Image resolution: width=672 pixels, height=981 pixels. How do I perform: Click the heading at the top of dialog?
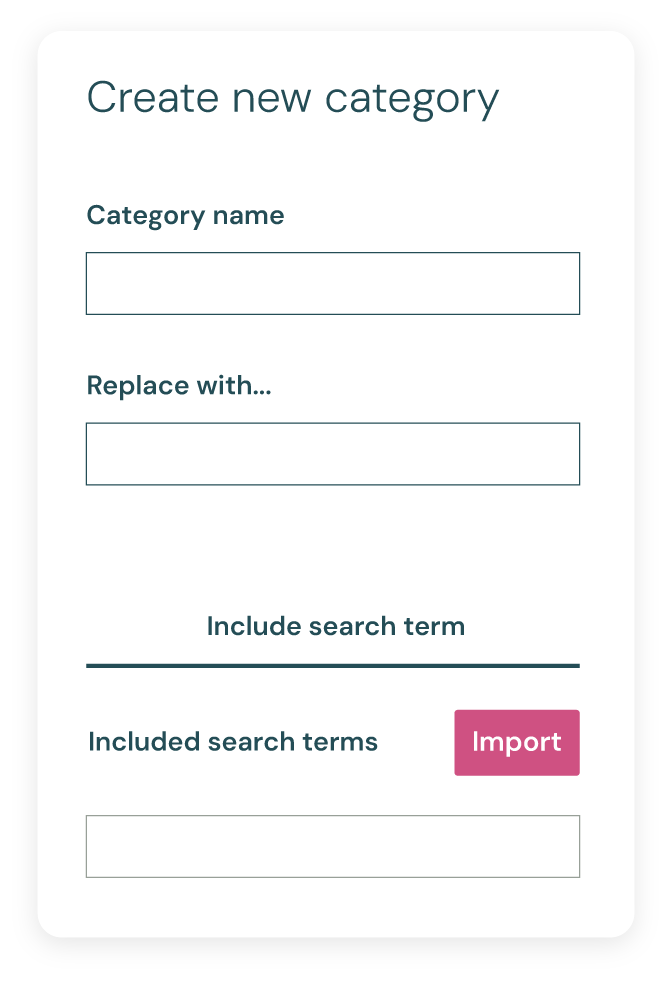(293, 97)
